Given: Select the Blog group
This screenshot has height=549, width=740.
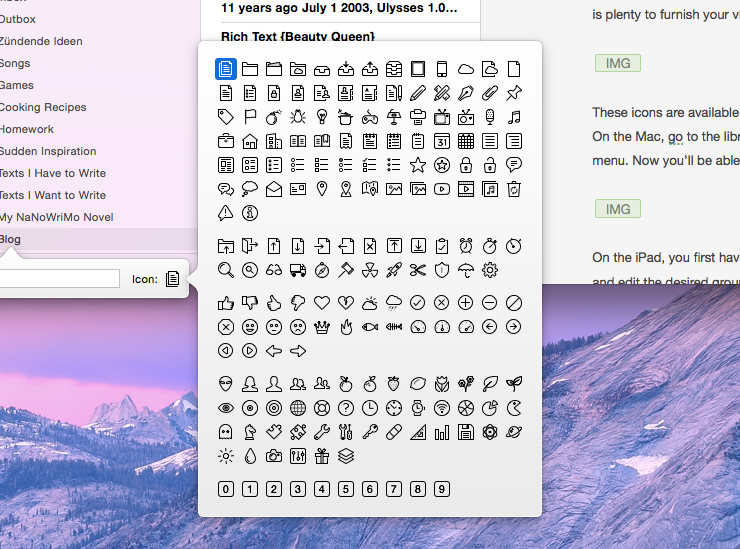Looking at the screenshot, I should [x=99, y=239].
